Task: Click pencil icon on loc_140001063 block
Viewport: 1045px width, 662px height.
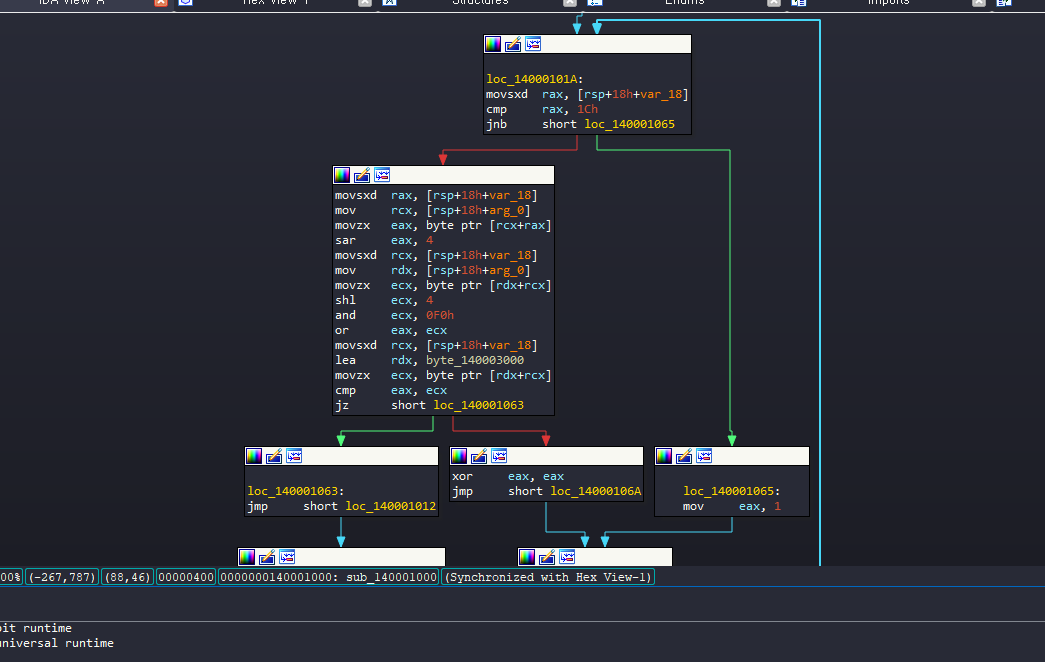Action: 274,456
